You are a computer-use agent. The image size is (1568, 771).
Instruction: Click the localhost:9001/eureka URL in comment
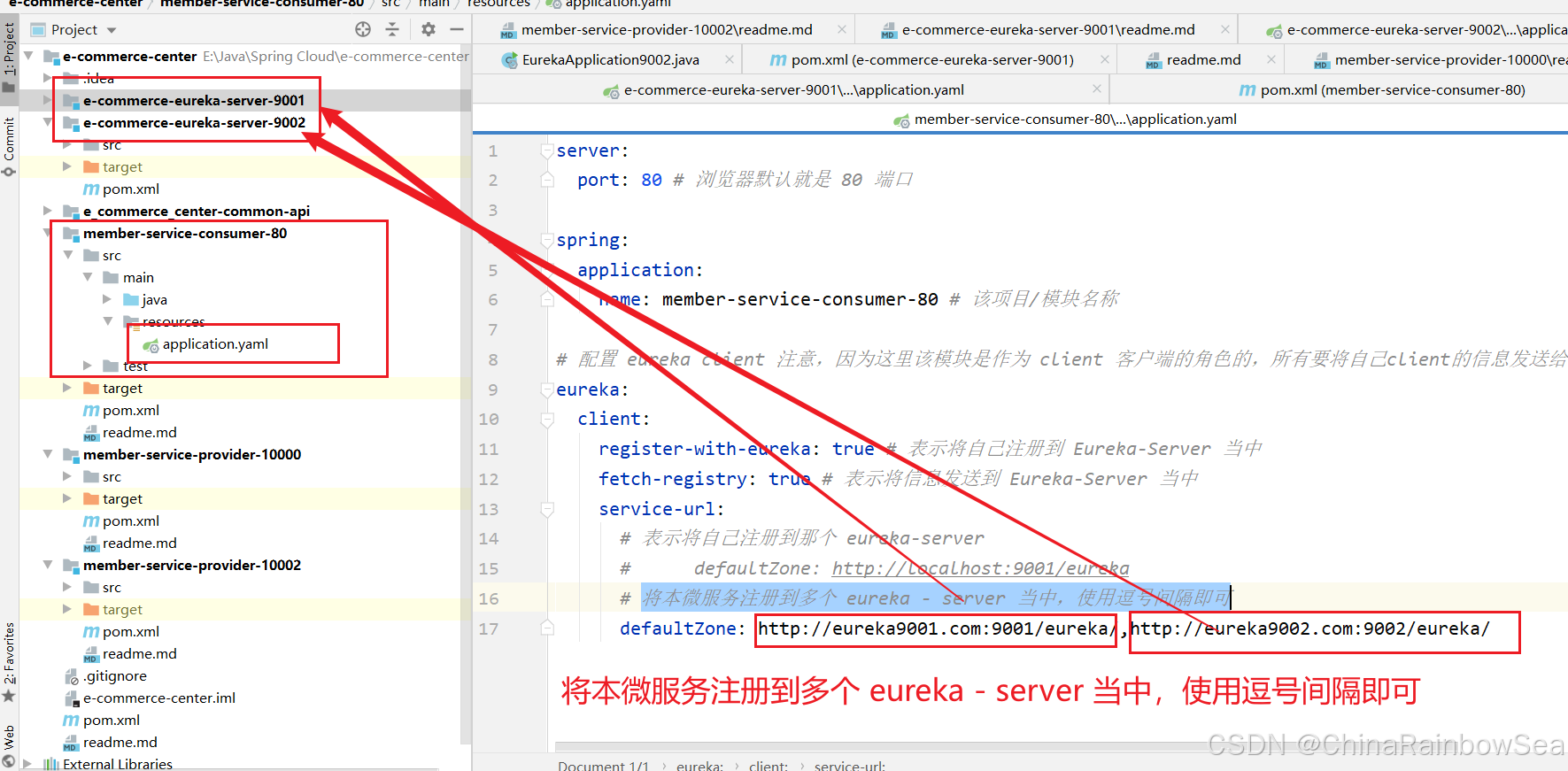click(x=981, y=568)
